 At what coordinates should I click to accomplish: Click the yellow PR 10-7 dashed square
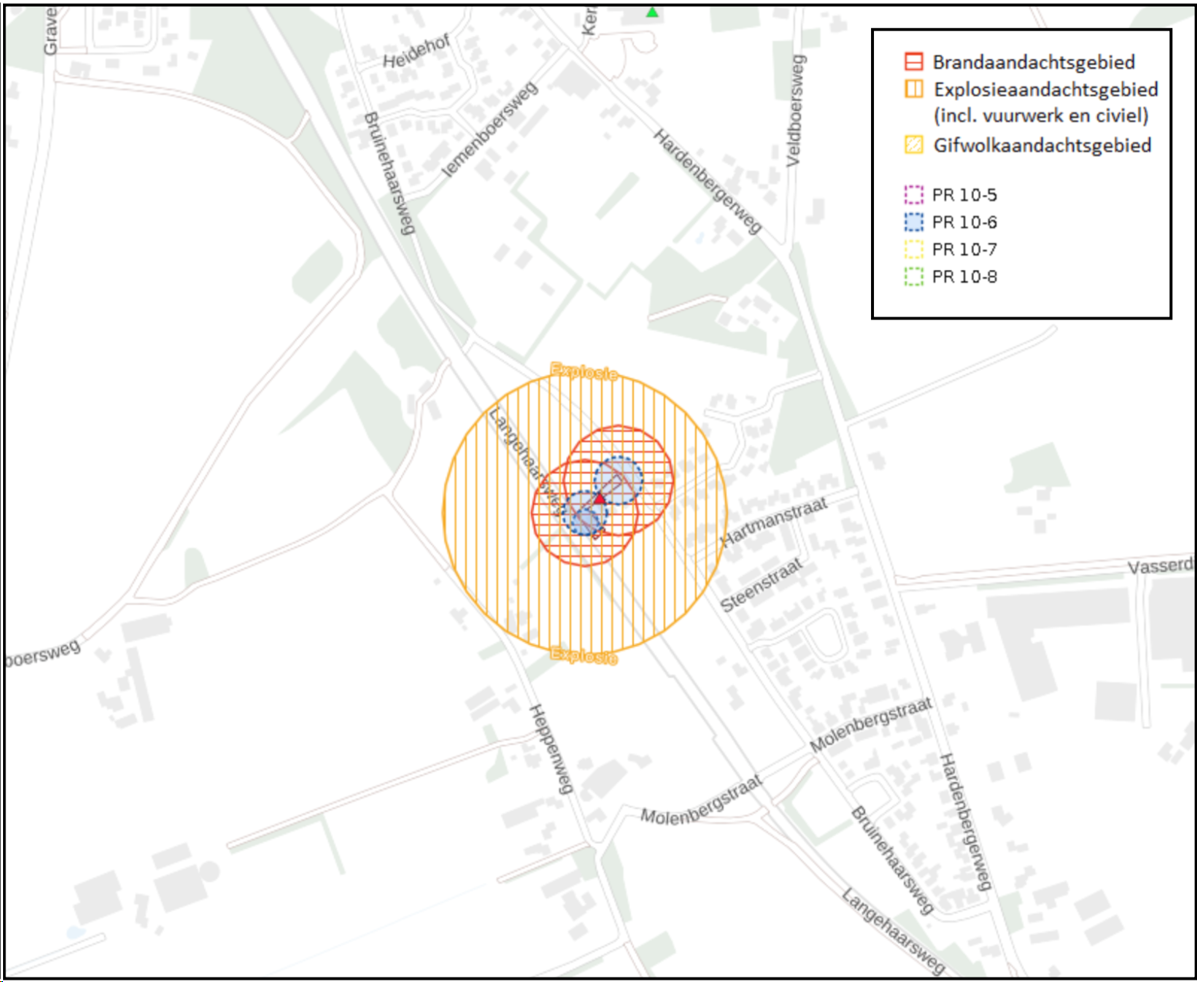[x=913, y=249]
